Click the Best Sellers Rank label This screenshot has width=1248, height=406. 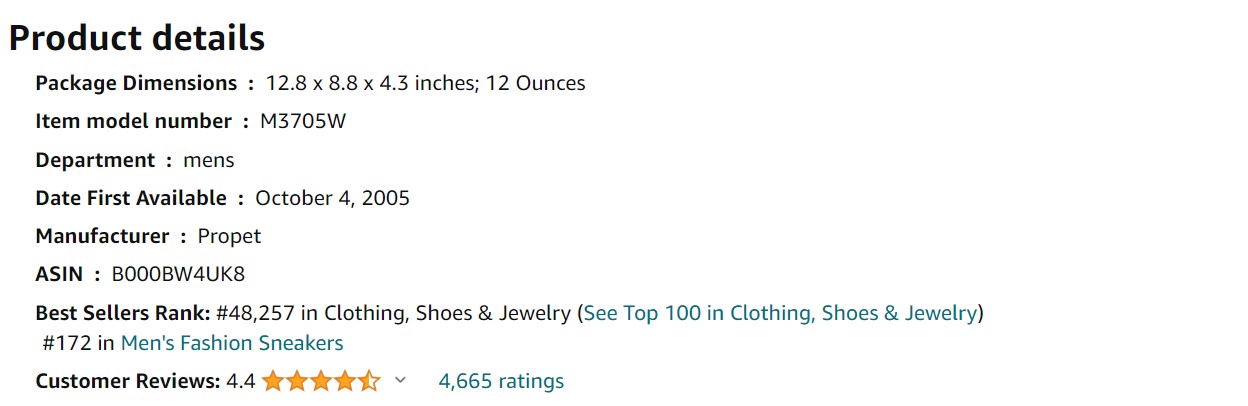click(123, 313)
